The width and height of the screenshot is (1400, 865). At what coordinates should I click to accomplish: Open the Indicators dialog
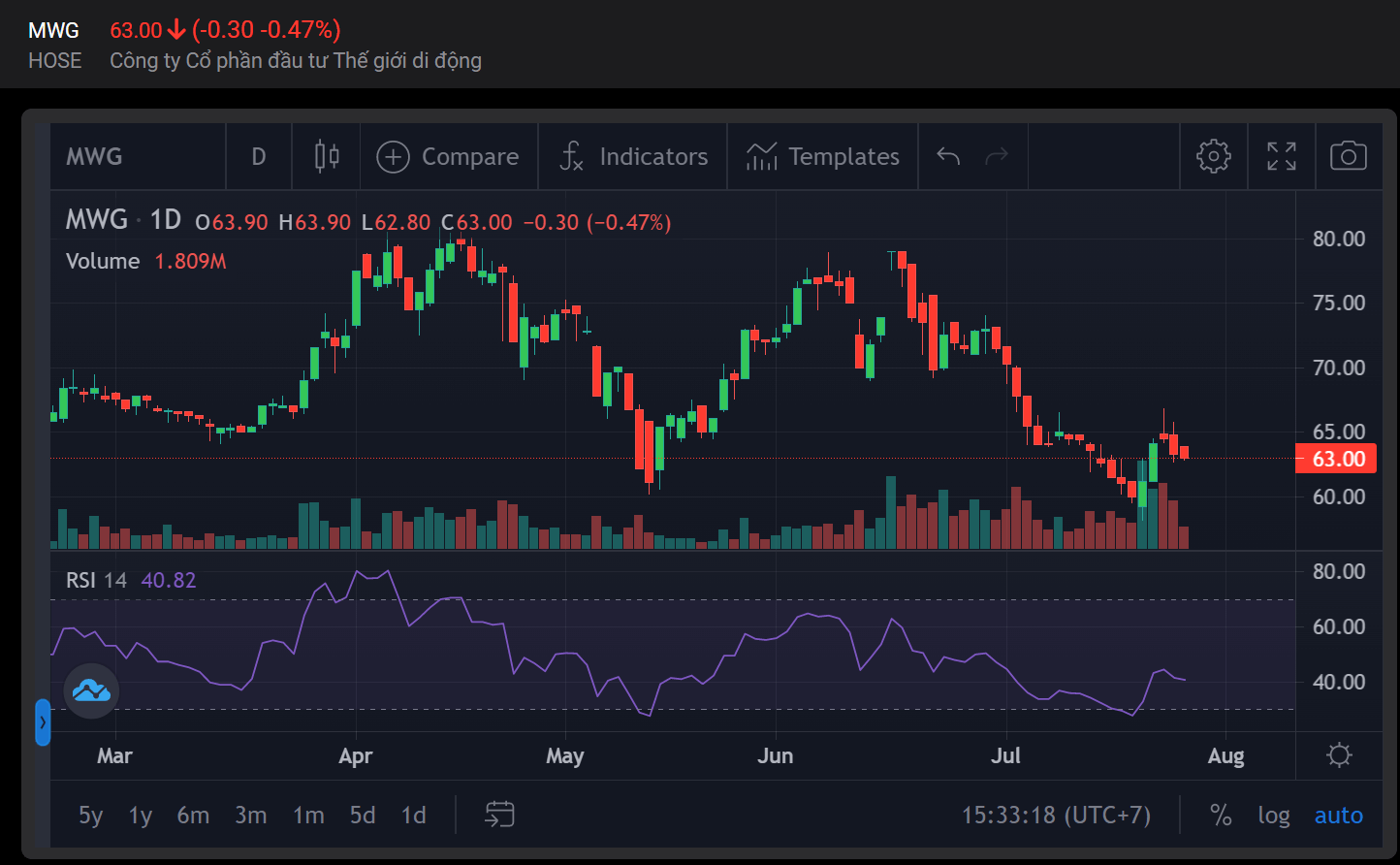633,156
